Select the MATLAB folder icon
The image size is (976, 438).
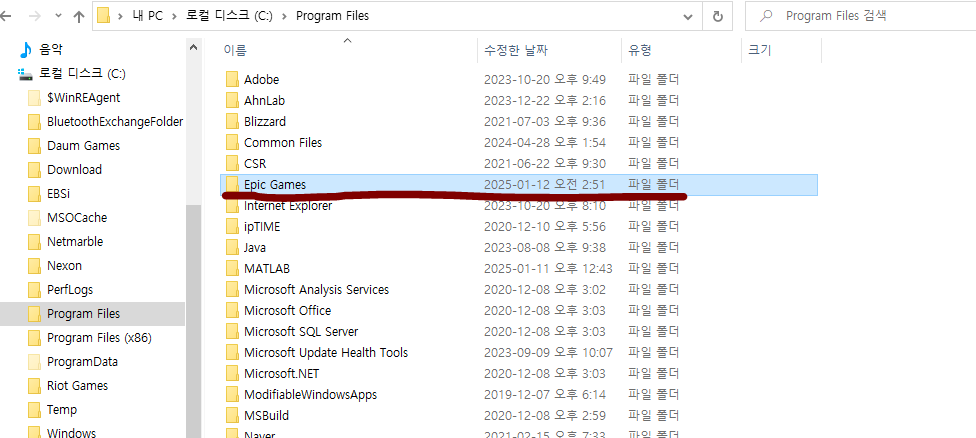tap(232, 269)
